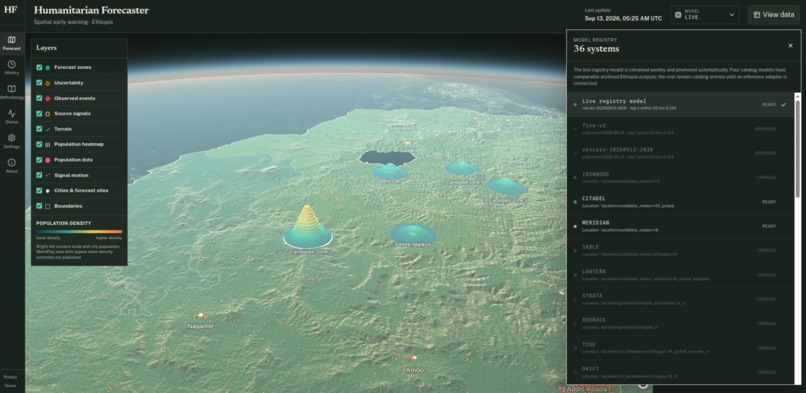Toggle the Population heatmap checkbox
The width and height of the screenshot is (806, 393).
click(x=39, y=144)
